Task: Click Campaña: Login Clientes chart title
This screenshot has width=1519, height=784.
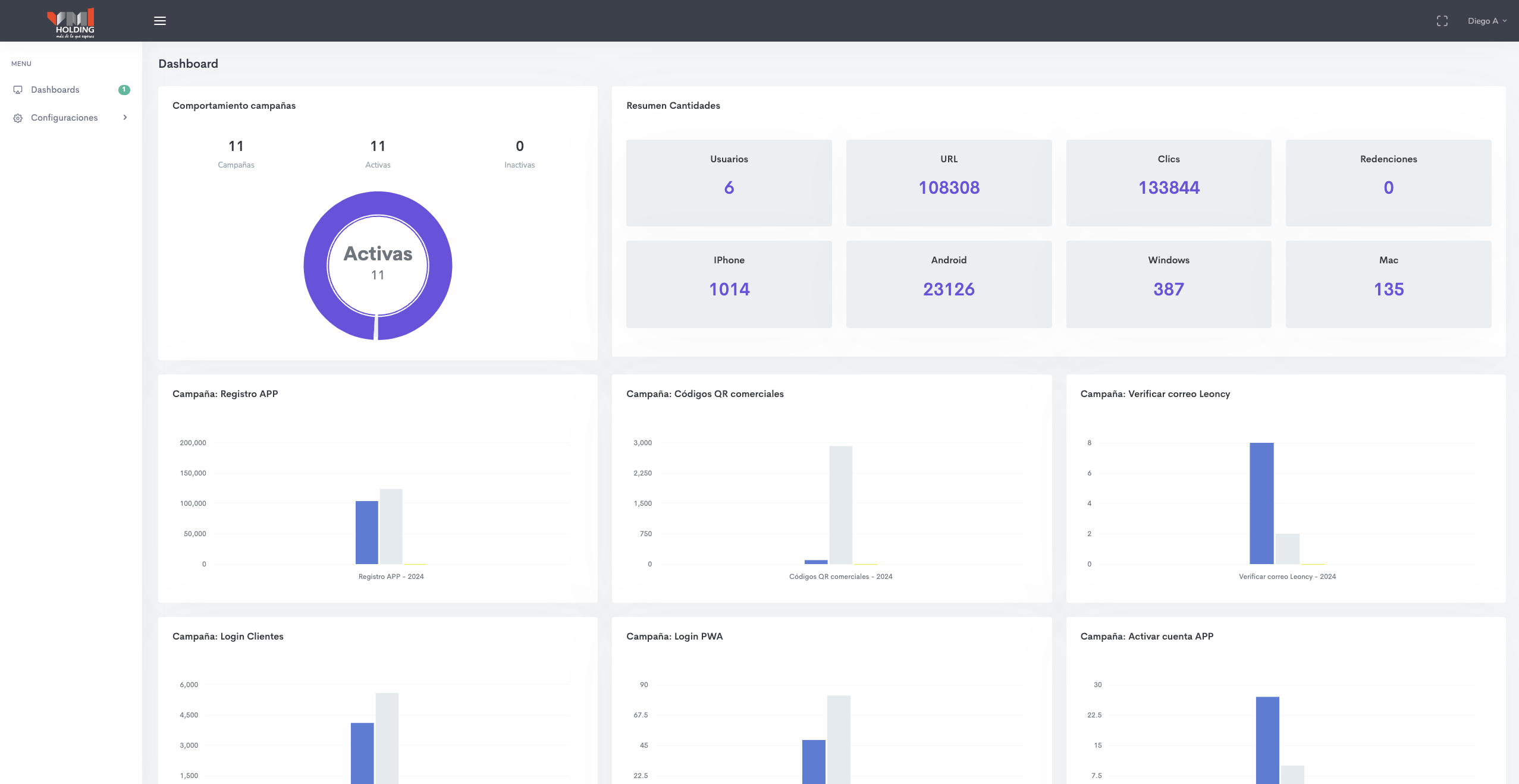Action: pyautogui.click(x=228, y=636)
